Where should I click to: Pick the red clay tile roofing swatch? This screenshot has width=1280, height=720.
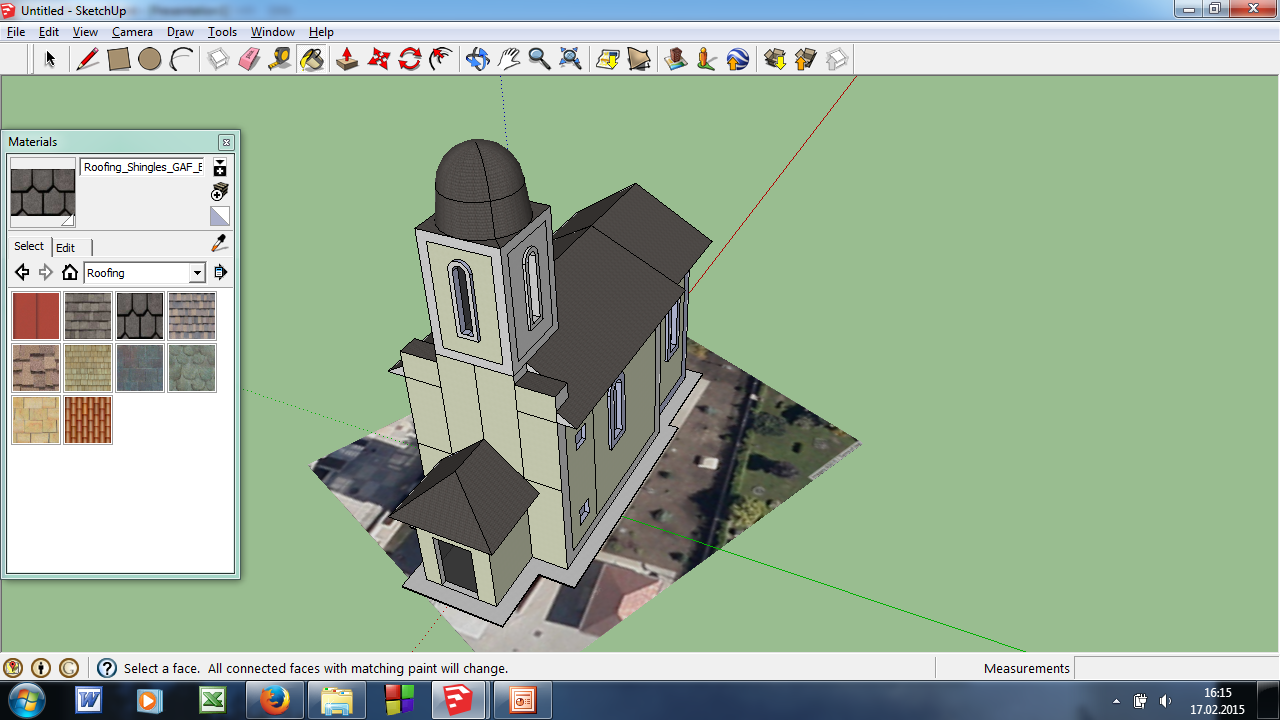tap(88, 420)
